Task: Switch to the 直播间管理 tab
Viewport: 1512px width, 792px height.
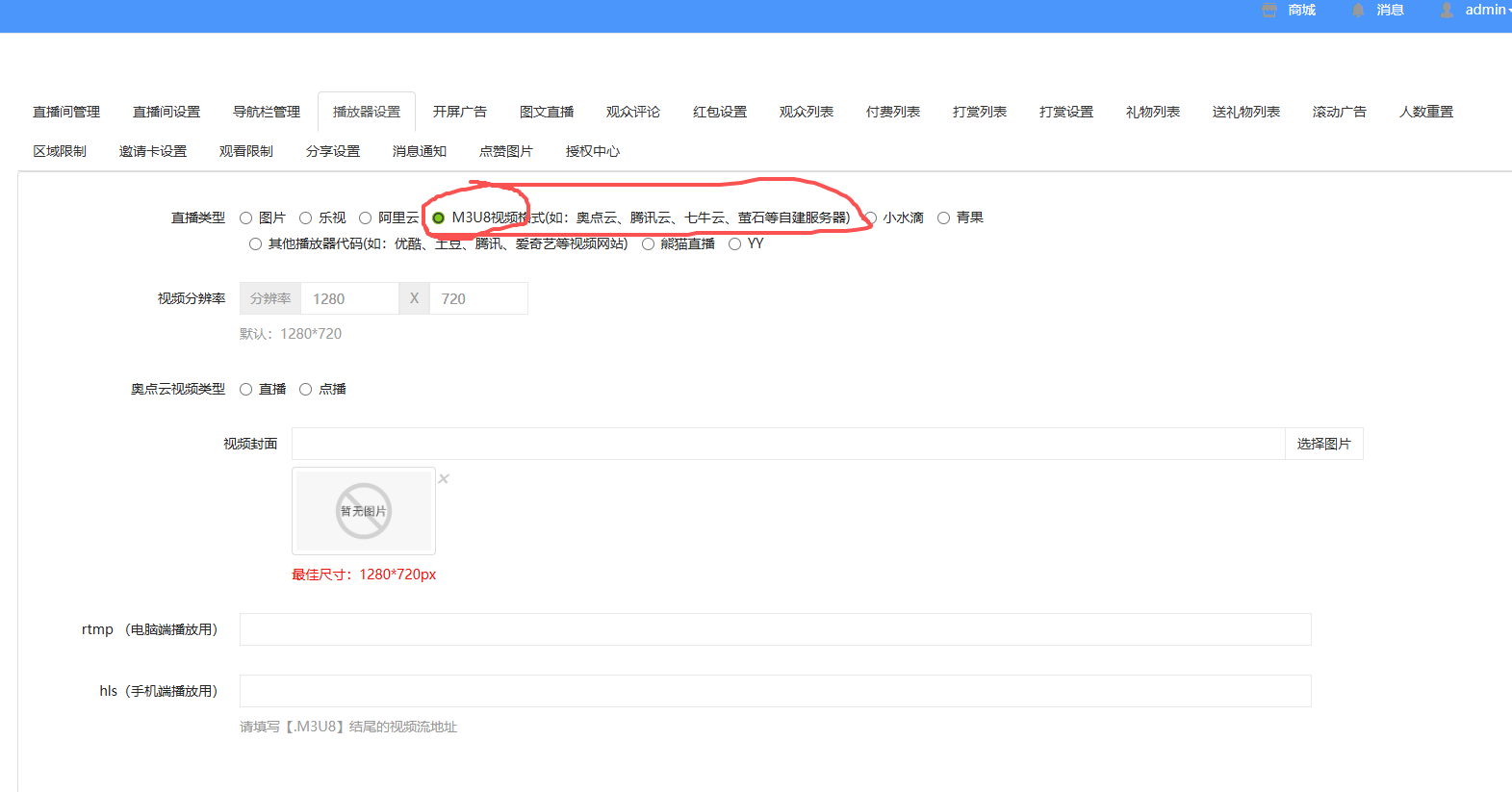Action: (66, 113)
